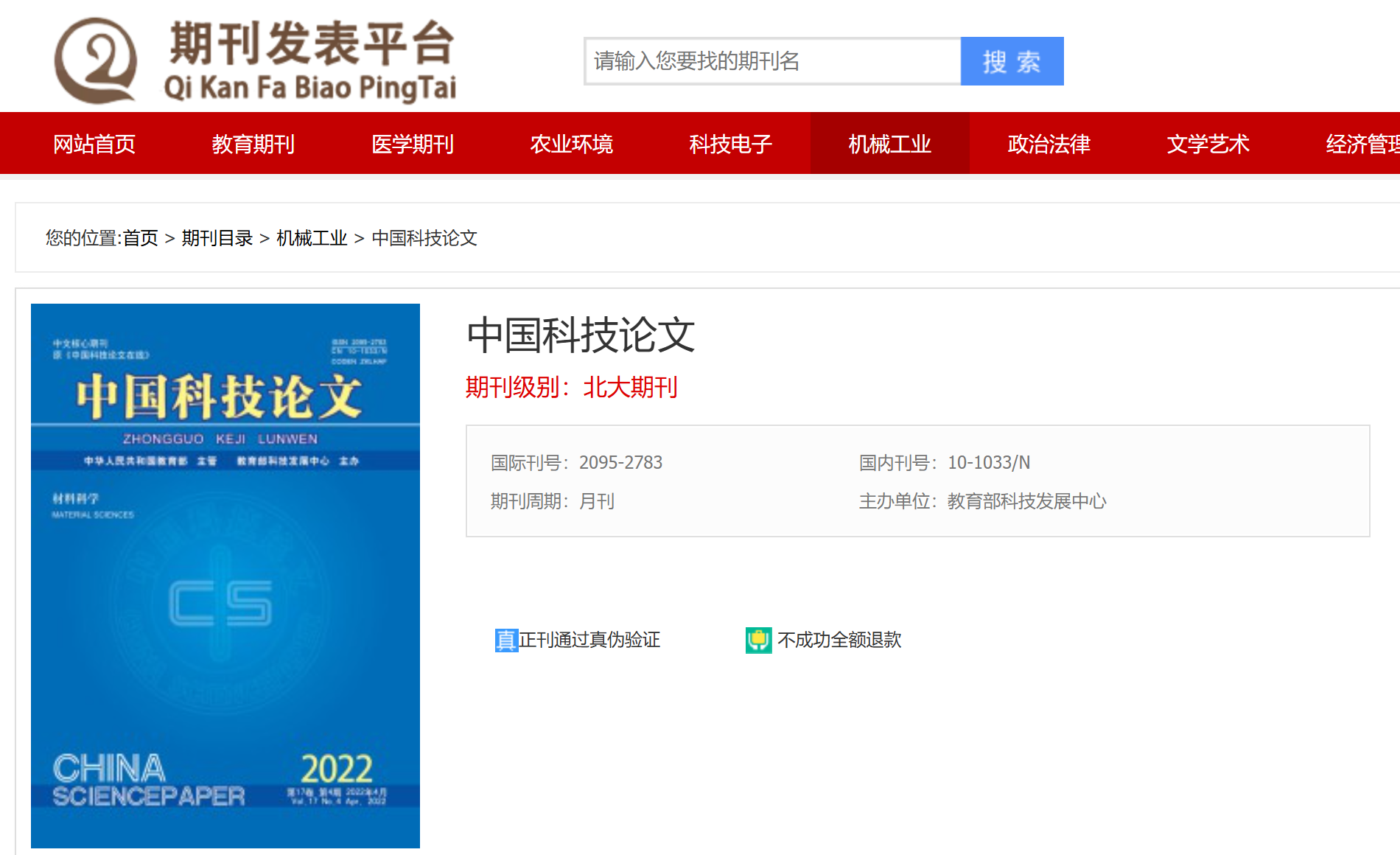The image size is (1400, 855).
Task: Open the 医学期刊 navigation item
Action: 413,144
